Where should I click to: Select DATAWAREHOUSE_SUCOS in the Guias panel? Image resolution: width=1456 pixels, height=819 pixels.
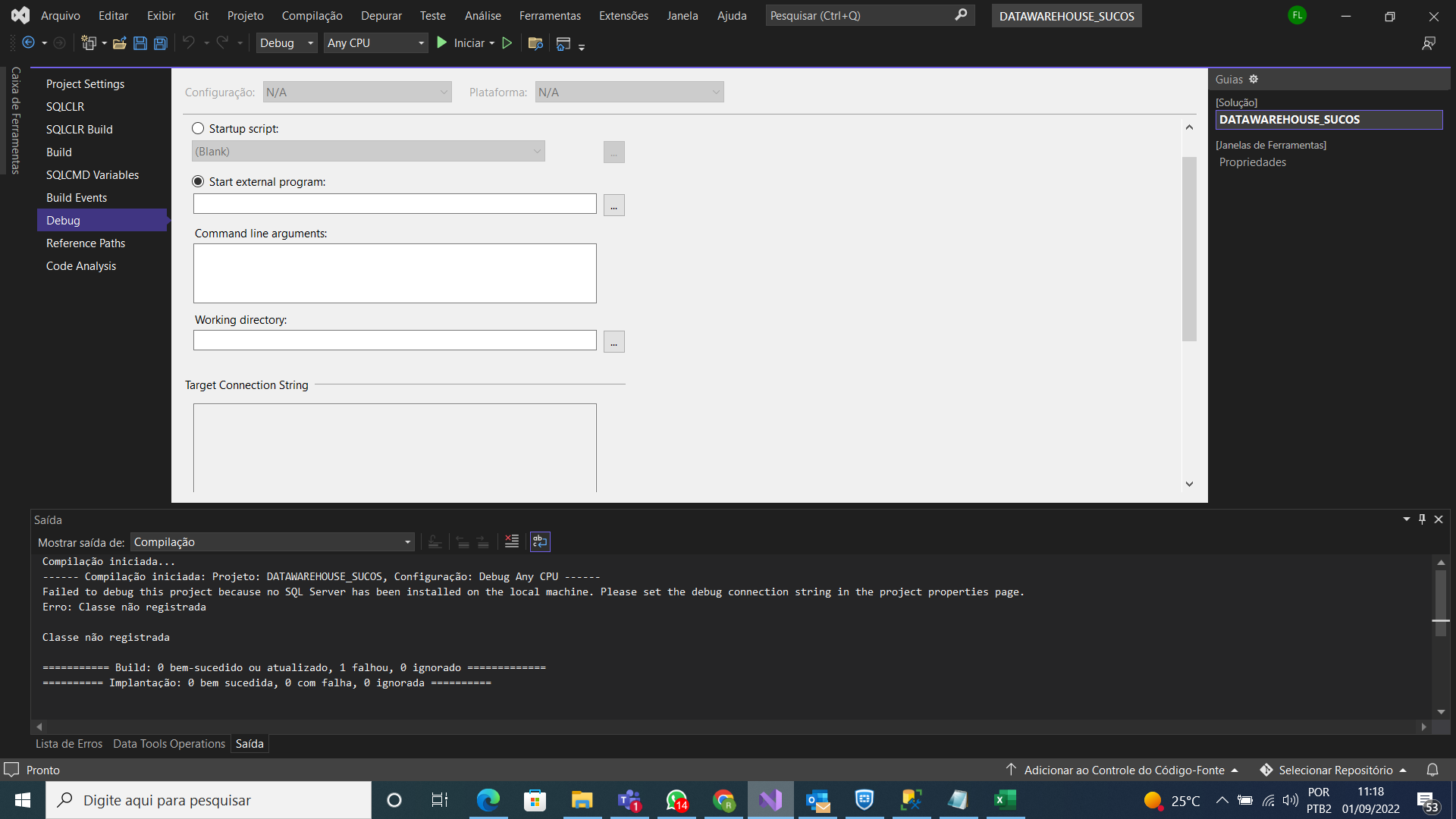tap(1329, 119)
